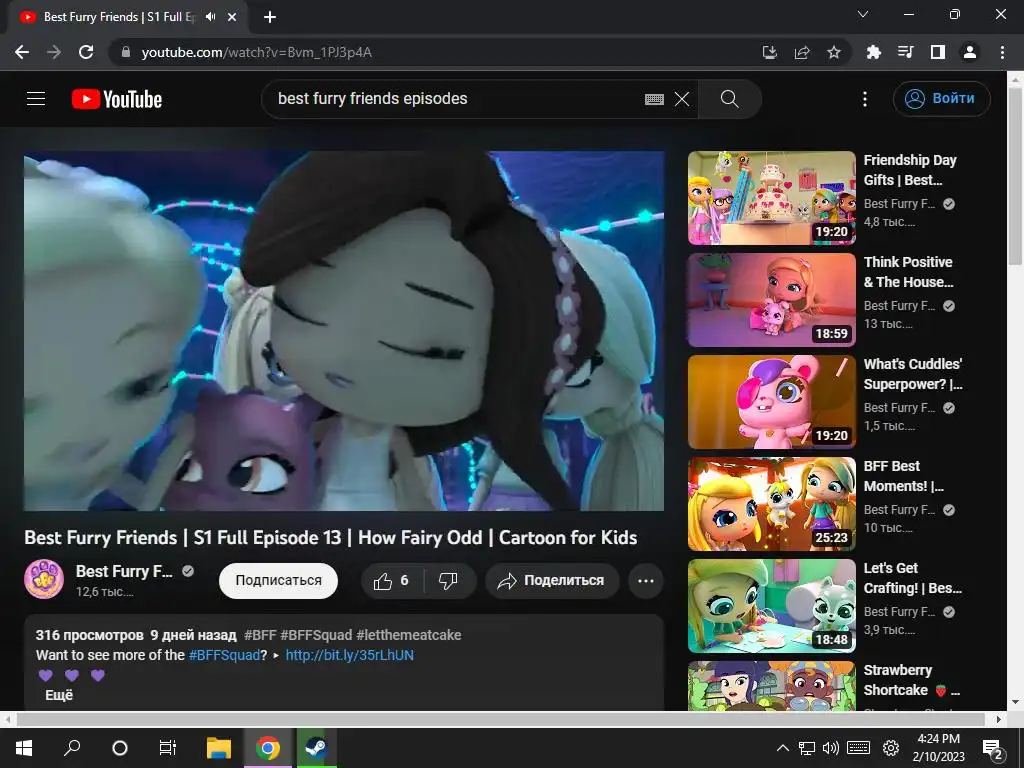The height and width of the screenshot is (768, 1024).
Task: Open File Explorer from taskbar
Action: tap(219, 748)
